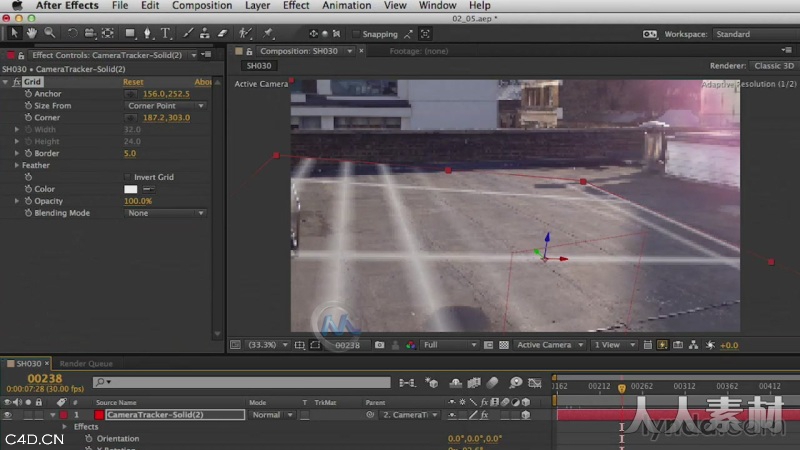Select the Rectangle shape tool

(x=130, y=34)
